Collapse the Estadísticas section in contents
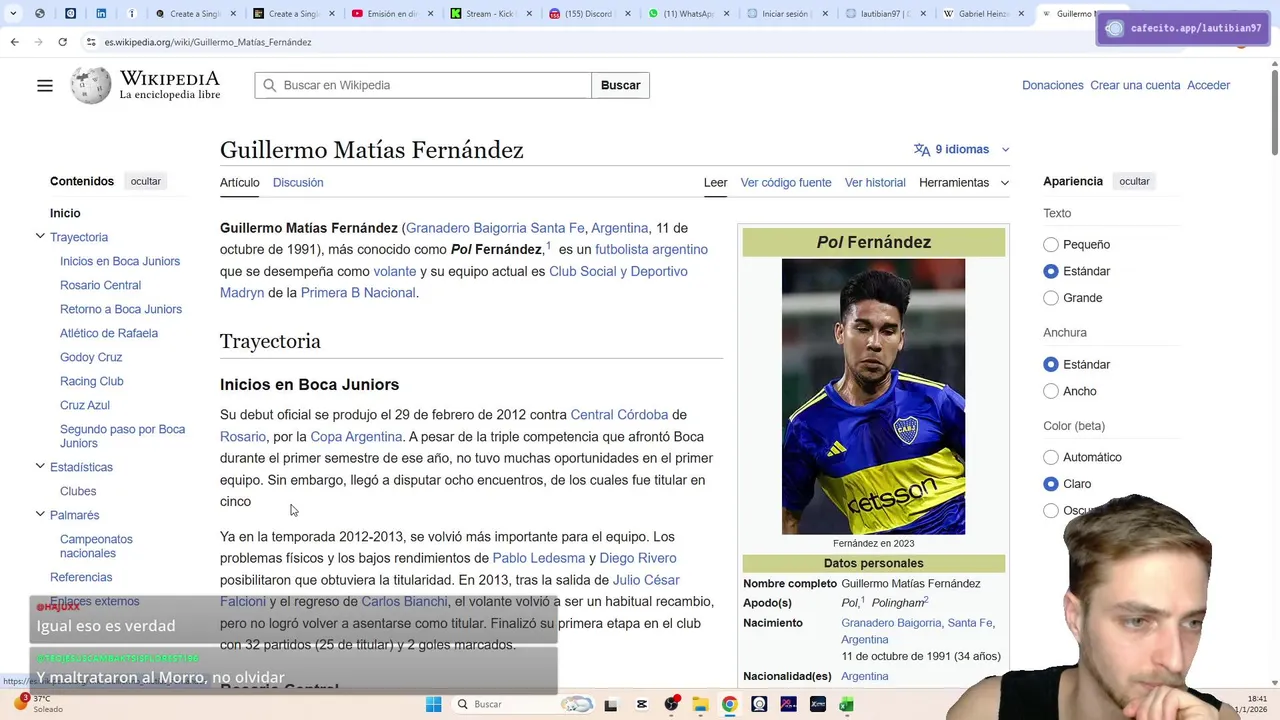Viewport: 1280px width, 720px height. 40,467
